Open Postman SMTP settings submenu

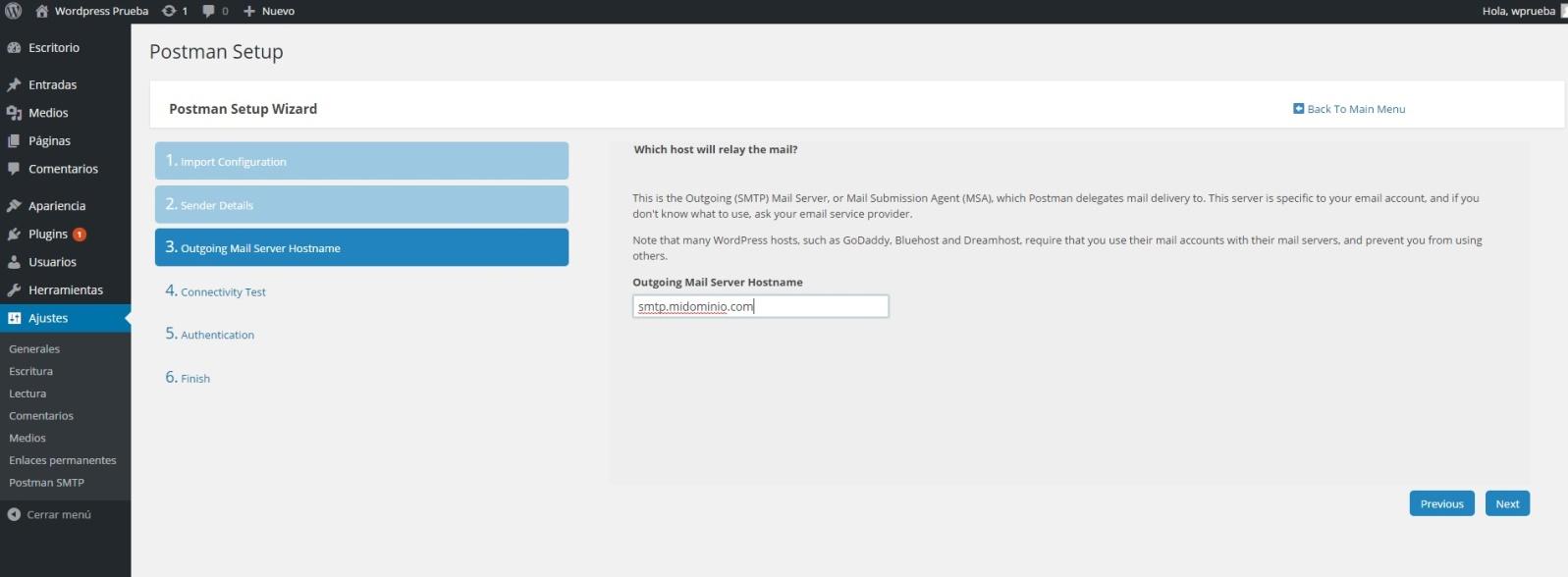(x=46, y=482)
